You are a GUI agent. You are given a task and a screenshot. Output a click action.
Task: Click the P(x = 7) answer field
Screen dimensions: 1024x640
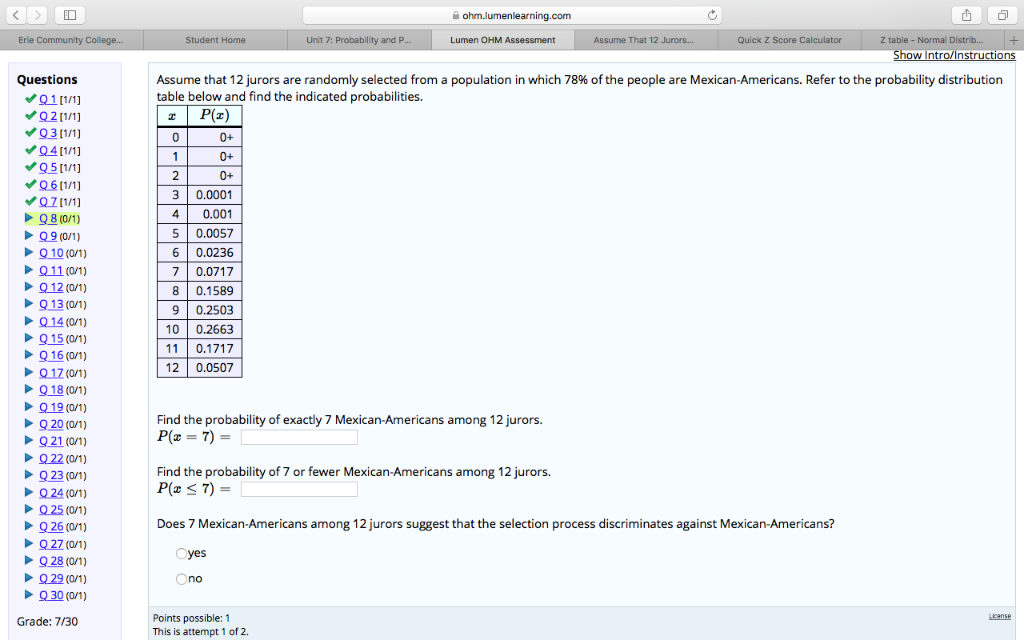point(298,436)
